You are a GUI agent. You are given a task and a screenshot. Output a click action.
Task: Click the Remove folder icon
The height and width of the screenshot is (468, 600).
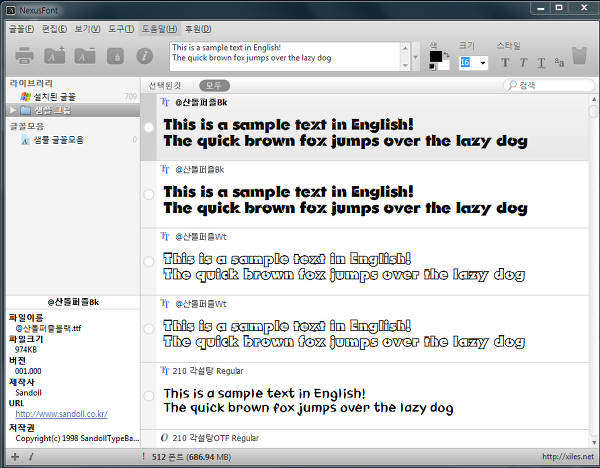click(85, 56)
